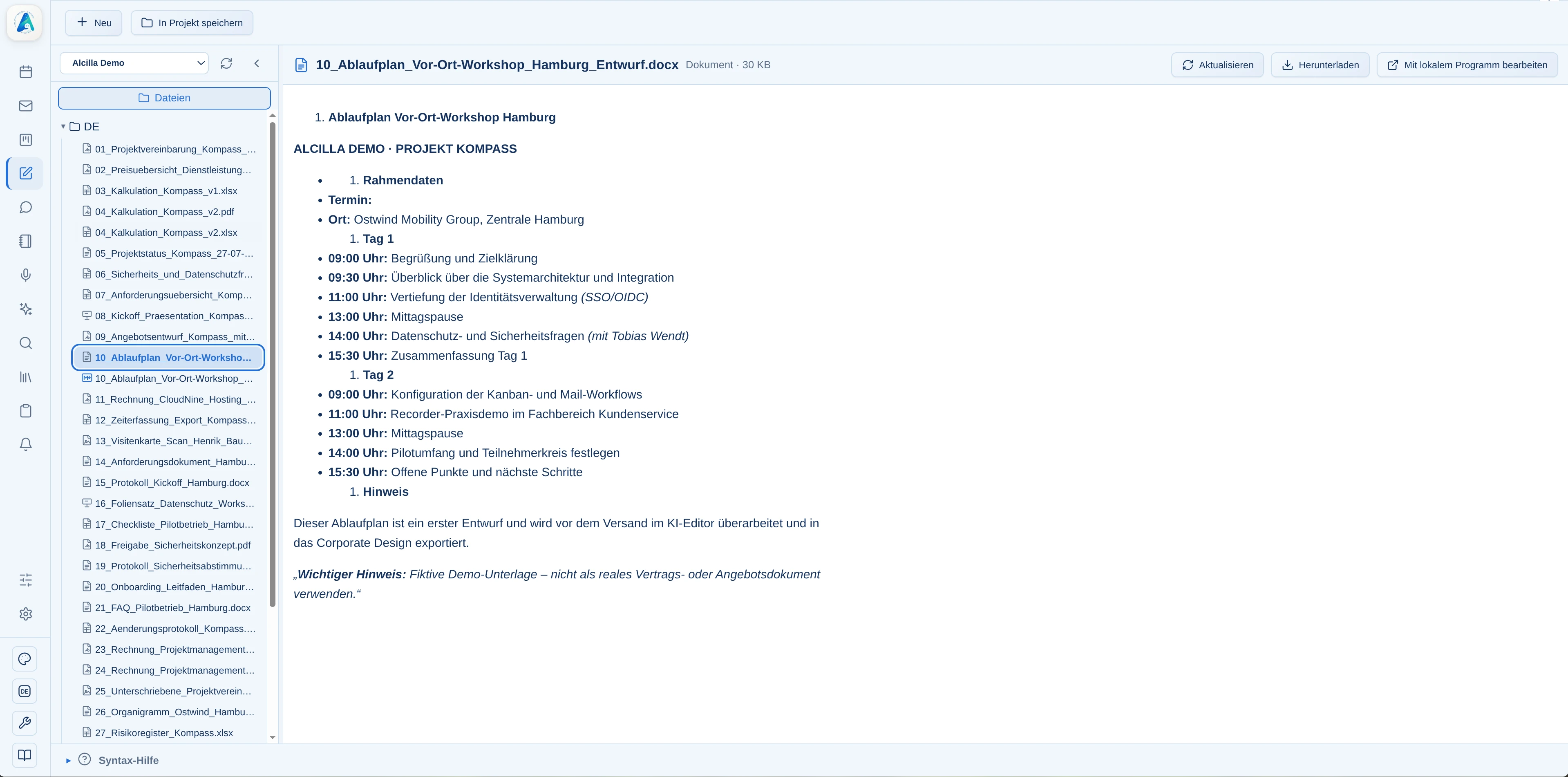Click the file list scrollbar thumb
This screenshot has width=1568, height=777.
click(x=273, y=364)
